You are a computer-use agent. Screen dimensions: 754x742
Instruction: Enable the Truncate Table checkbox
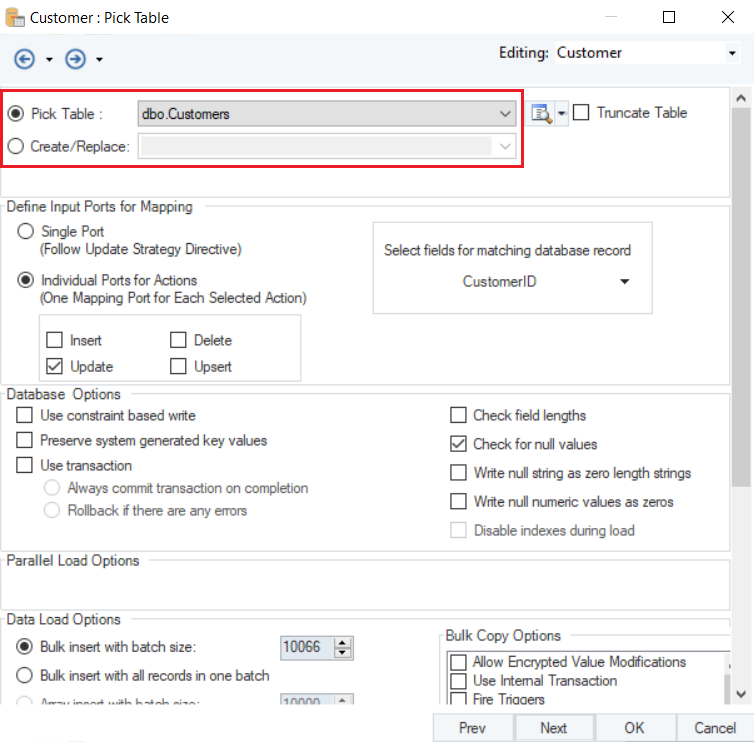click(582, 113)
